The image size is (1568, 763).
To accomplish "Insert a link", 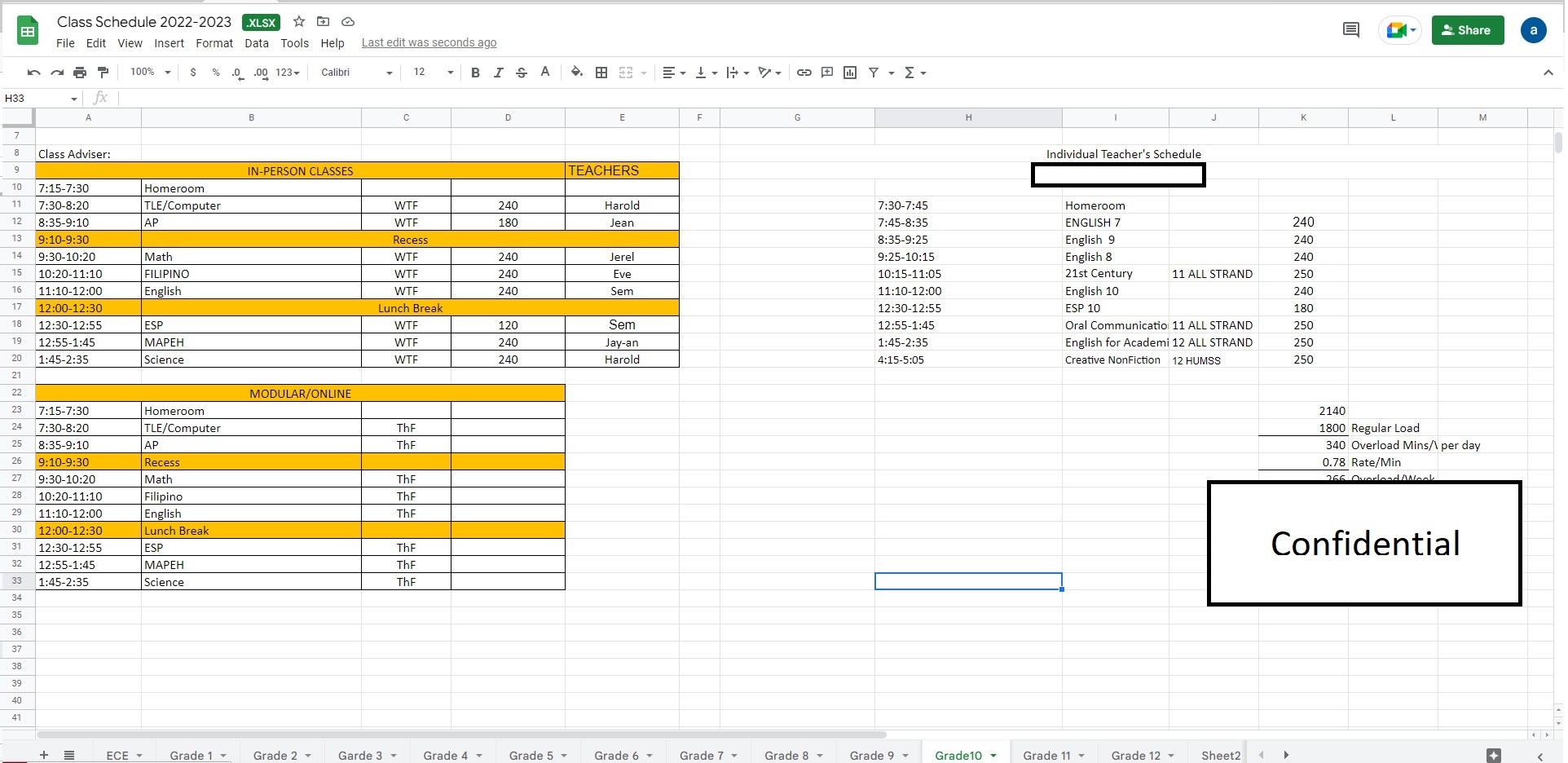I will tap(804, 73).
